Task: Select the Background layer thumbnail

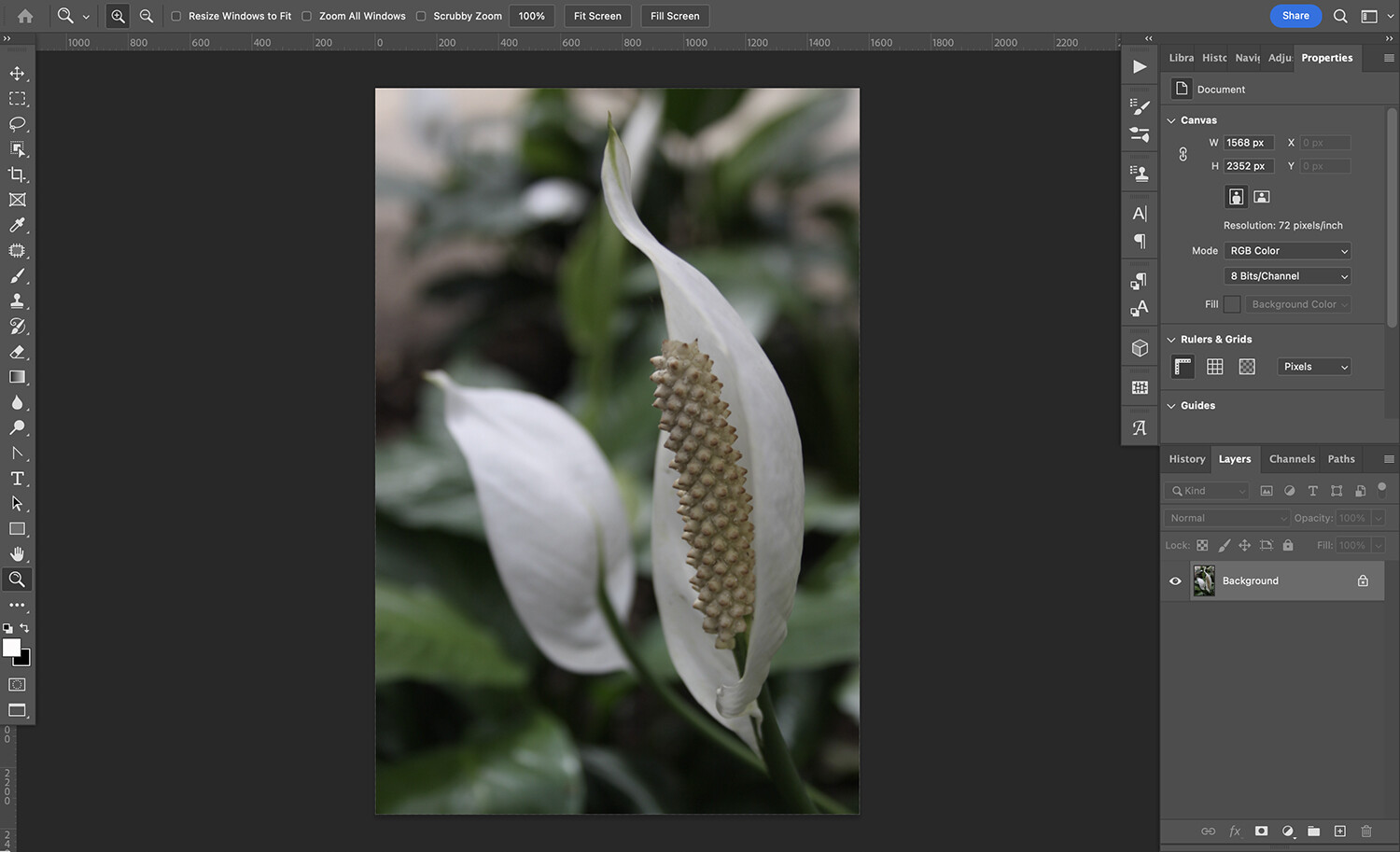Action: tap(1204, 580)
